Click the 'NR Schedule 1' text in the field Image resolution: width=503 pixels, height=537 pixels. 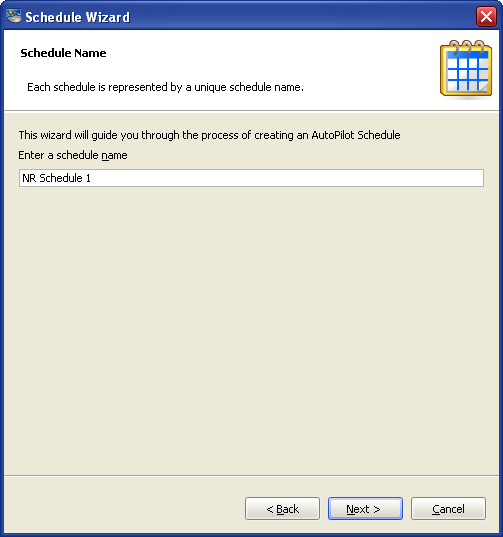tap(56, 178)
